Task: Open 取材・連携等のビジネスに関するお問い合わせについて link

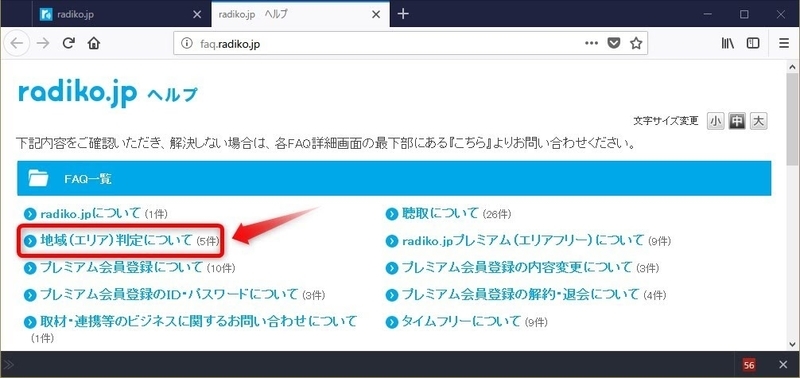Action: 198,321
